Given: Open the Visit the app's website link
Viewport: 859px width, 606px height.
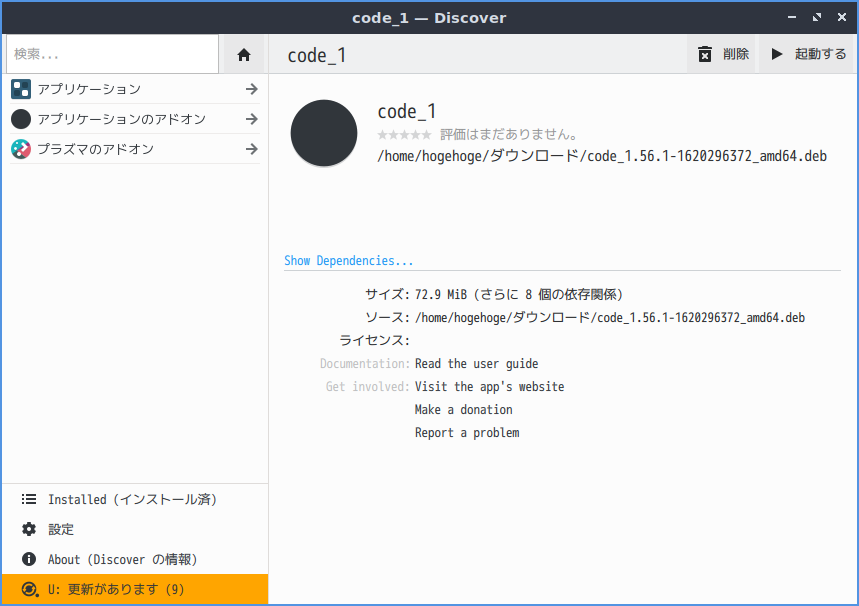Looking at the screenshot, I should pyautogui.click(x=489, y=387).
